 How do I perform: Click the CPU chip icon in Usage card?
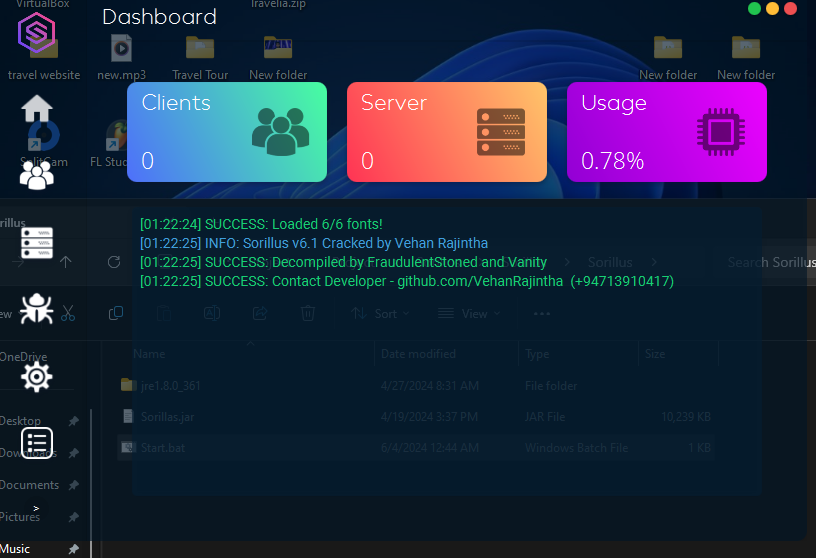[721, 132]
